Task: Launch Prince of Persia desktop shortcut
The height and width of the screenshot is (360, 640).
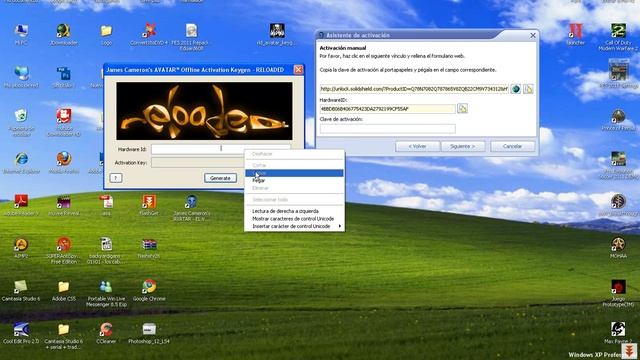Action: click(x=618, y=120)
